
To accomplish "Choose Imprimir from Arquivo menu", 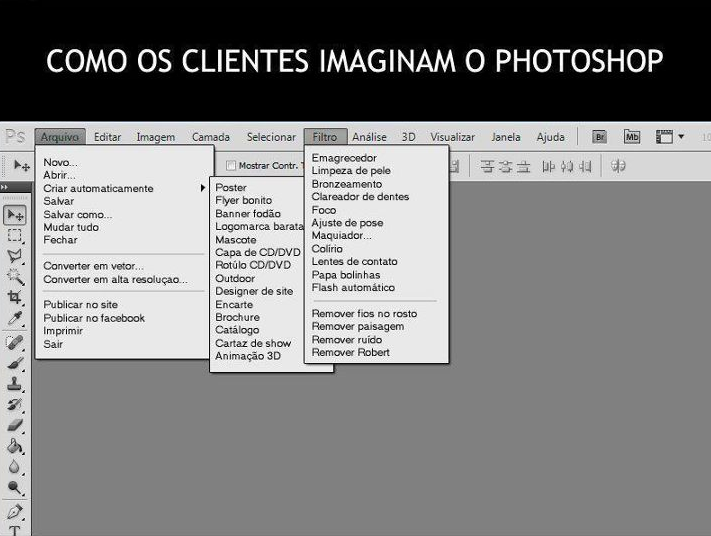I will click(x=63, y=331).
